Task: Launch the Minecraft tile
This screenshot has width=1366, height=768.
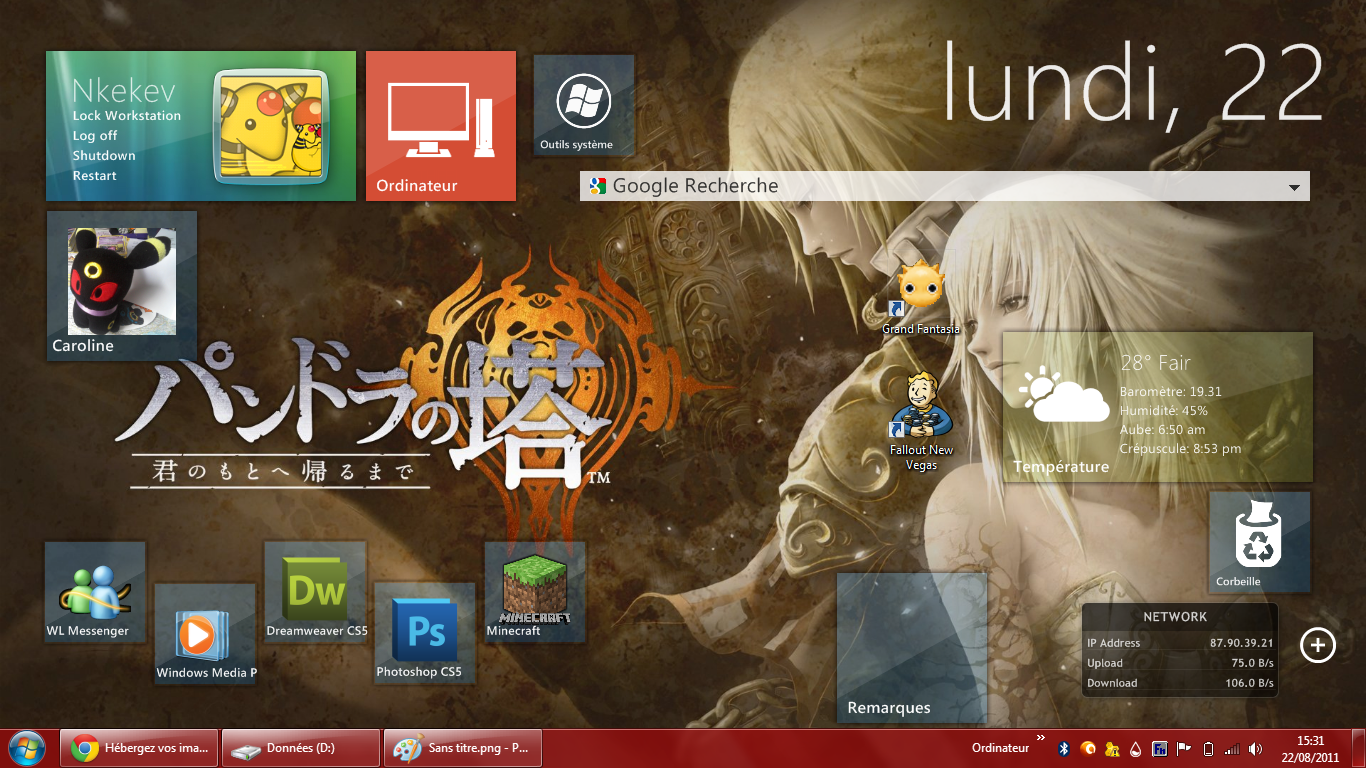Action: 535,592
